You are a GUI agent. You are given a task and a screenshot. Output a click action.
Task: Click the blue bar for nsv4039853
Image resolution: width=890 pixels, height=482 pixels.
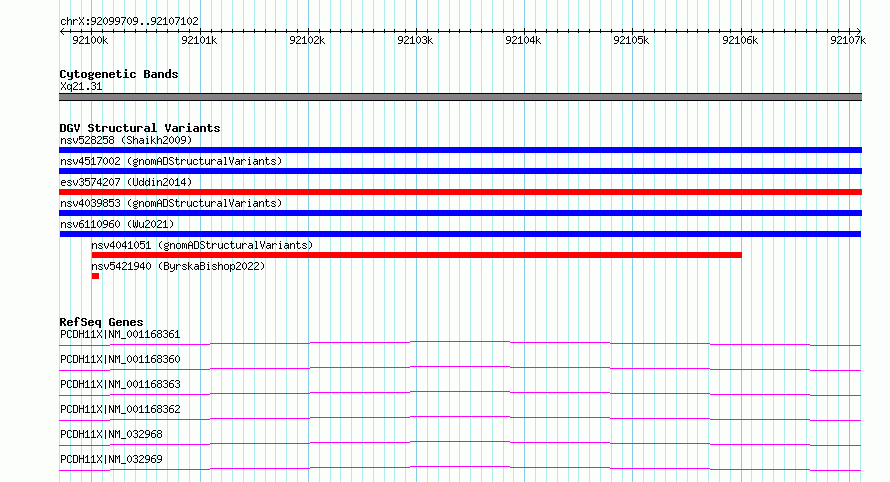coord(460,213)
